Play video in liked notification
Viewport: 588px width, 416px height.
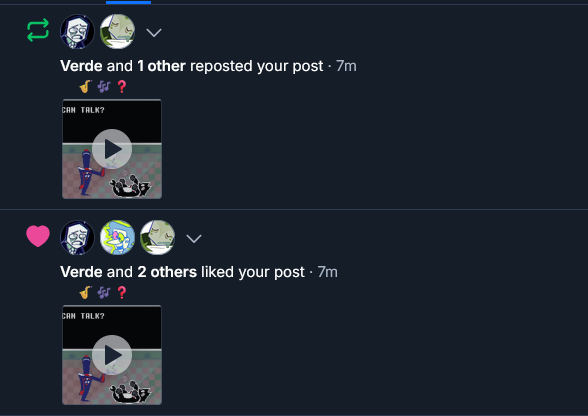112,355
